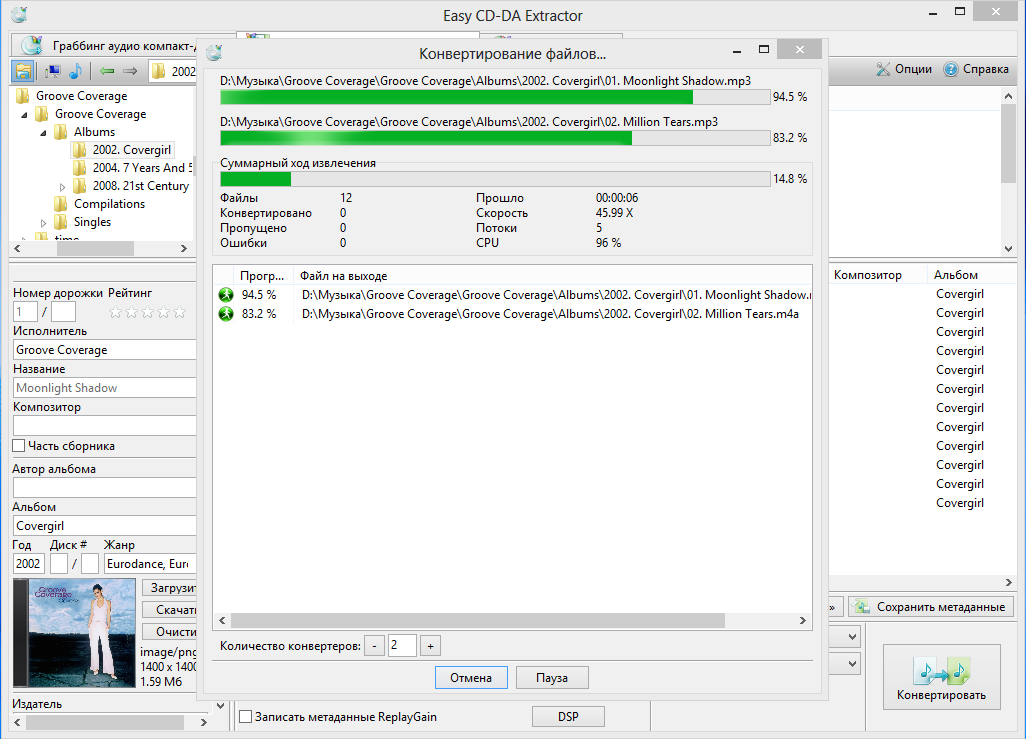Open the upper dropdown beside Конвертировать
The width and height of the screenshot is (1026, 739).
click(x=853, y=636)
